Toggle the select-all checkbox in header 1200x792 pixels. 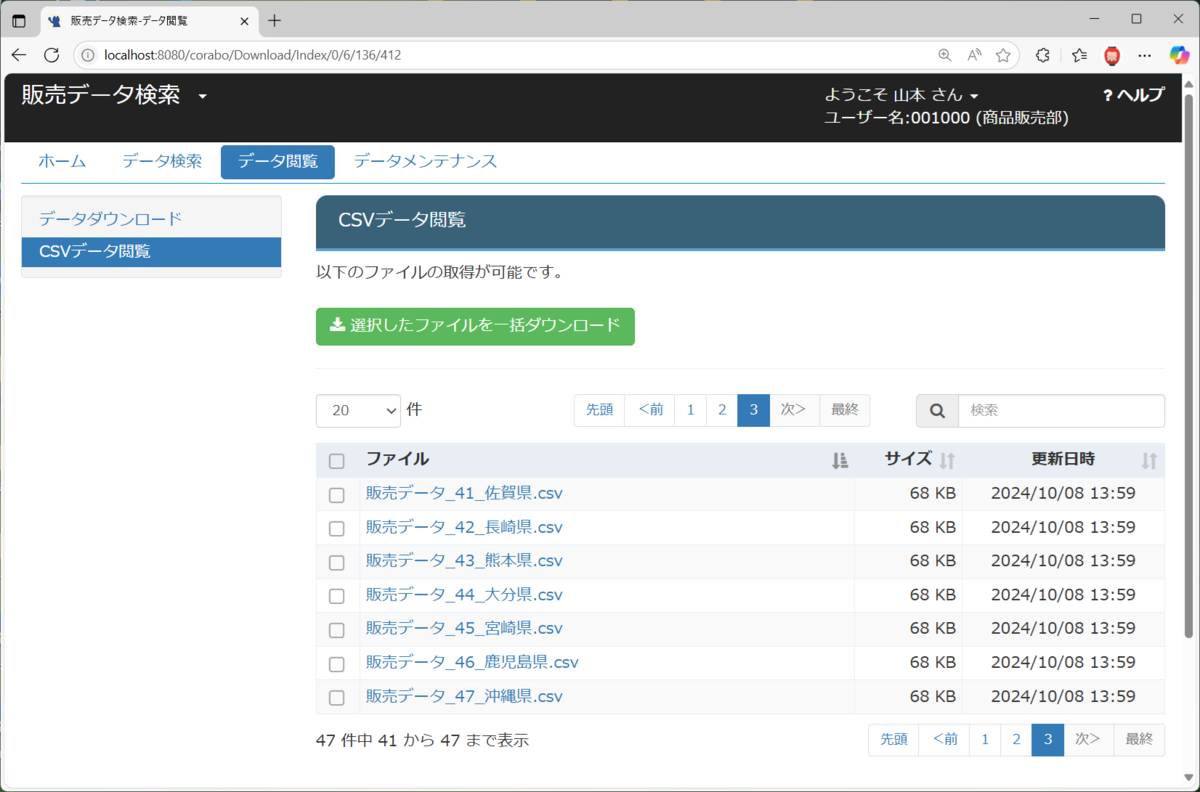point(337,461)
